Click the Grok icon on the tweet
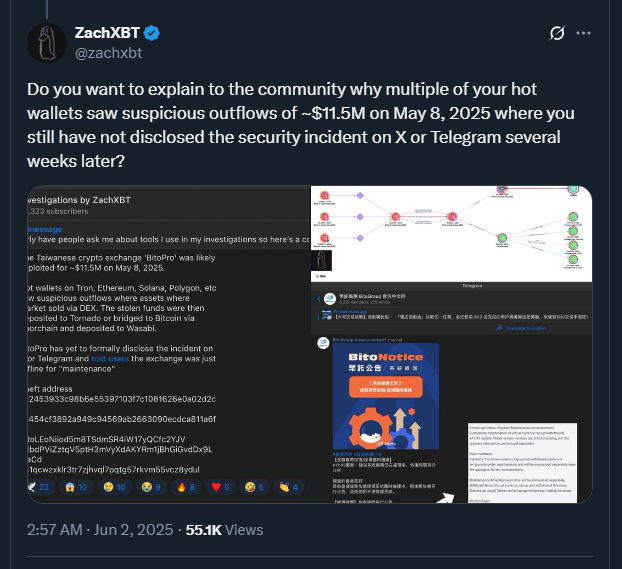 pos(558,34)
